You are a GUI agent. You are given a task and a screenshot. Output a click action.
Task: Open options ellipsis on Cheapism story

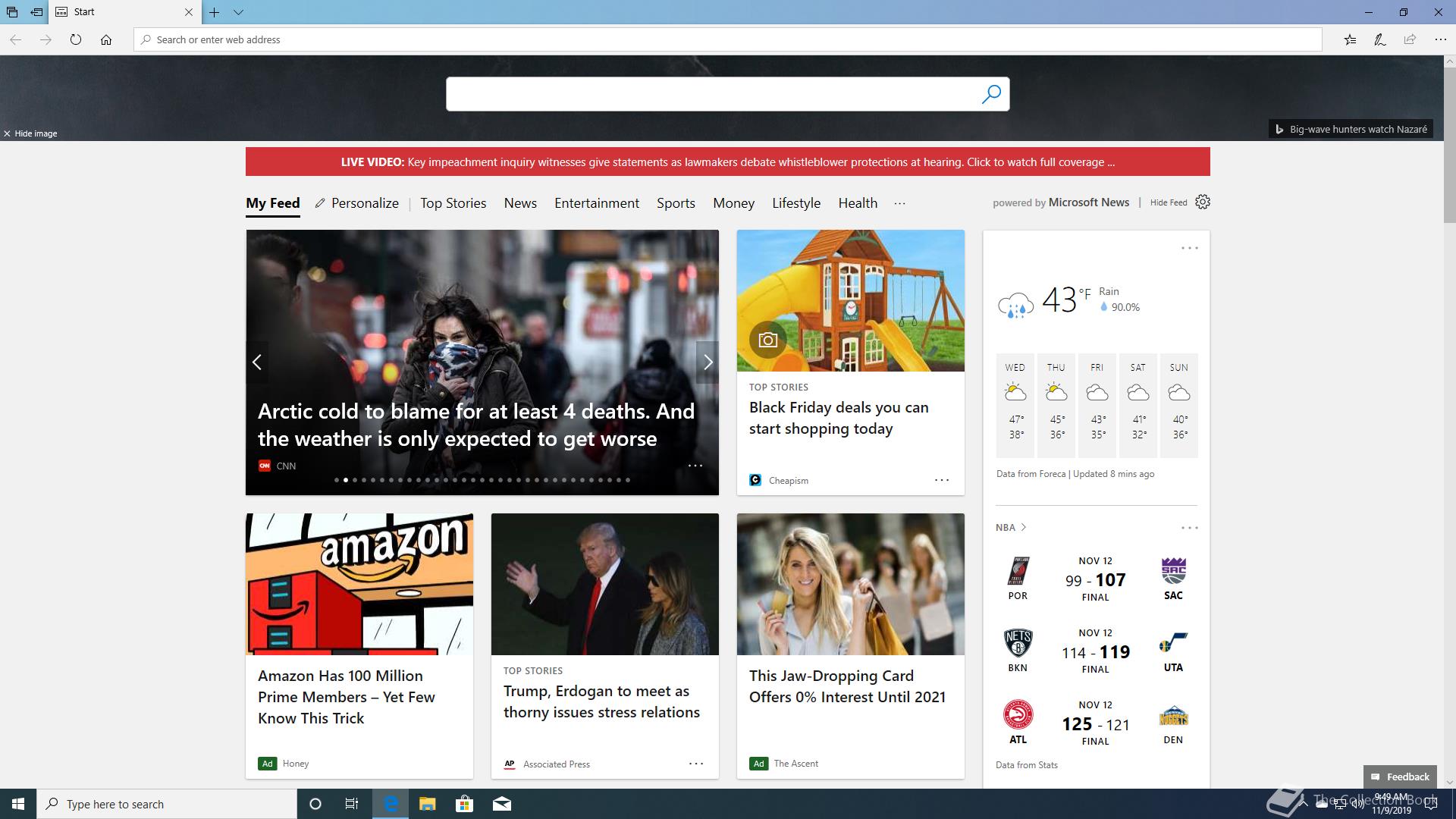pyautogui.click(x=942, y=480)
